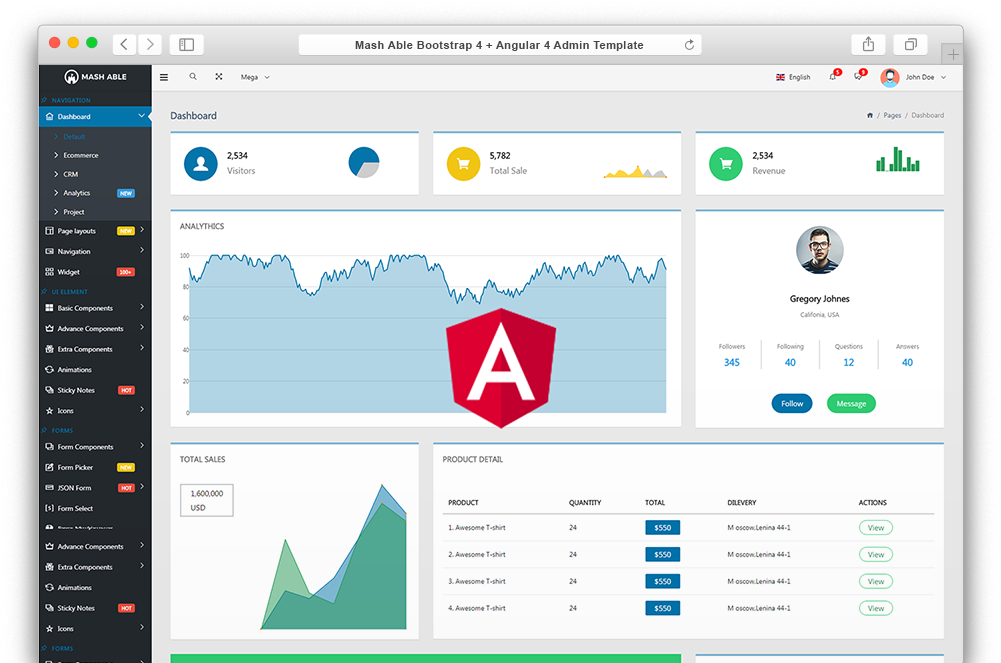Click the Revenue cart icon on the green badge
The image size is (1001, 663).
(725, 162)
